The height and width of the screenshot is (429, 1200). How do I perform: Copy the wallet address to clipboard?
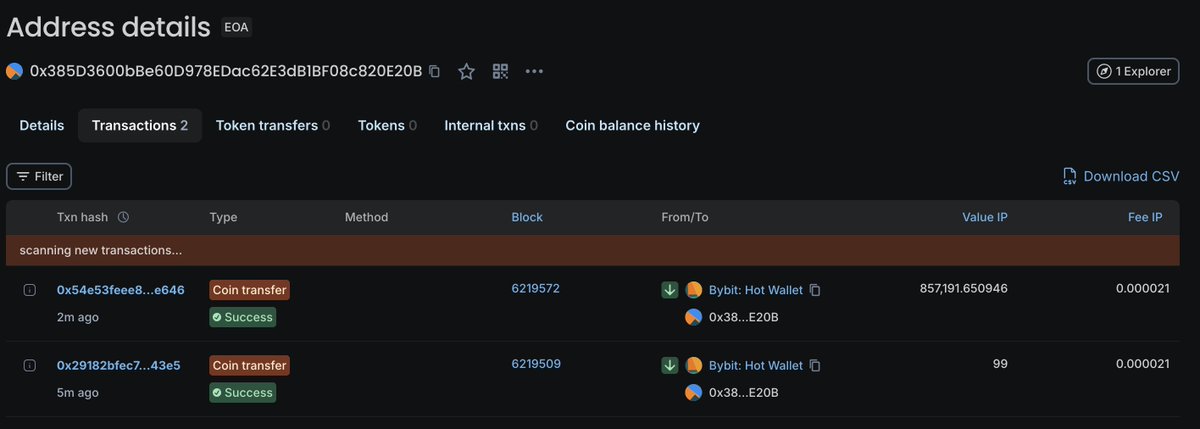[x=434, y=71]
